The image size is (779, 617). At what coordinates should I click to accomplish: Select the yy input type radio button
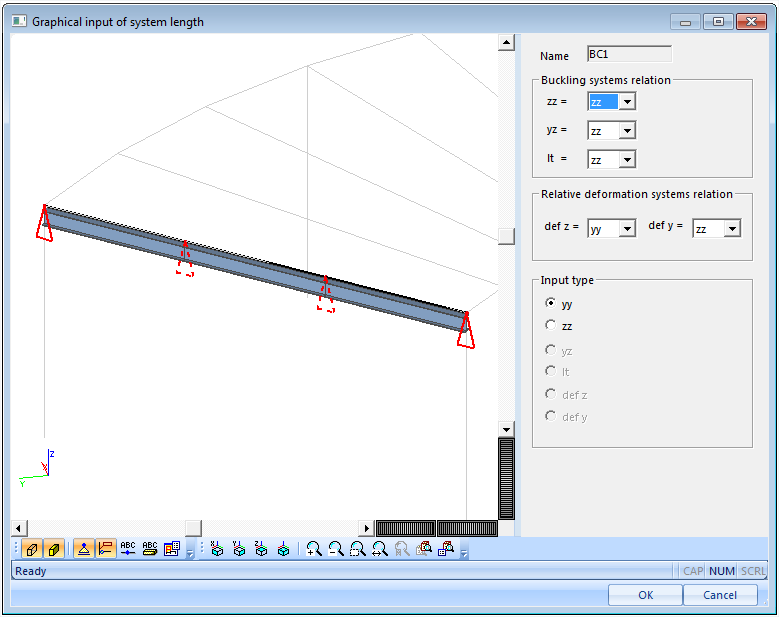coord(550,303)
